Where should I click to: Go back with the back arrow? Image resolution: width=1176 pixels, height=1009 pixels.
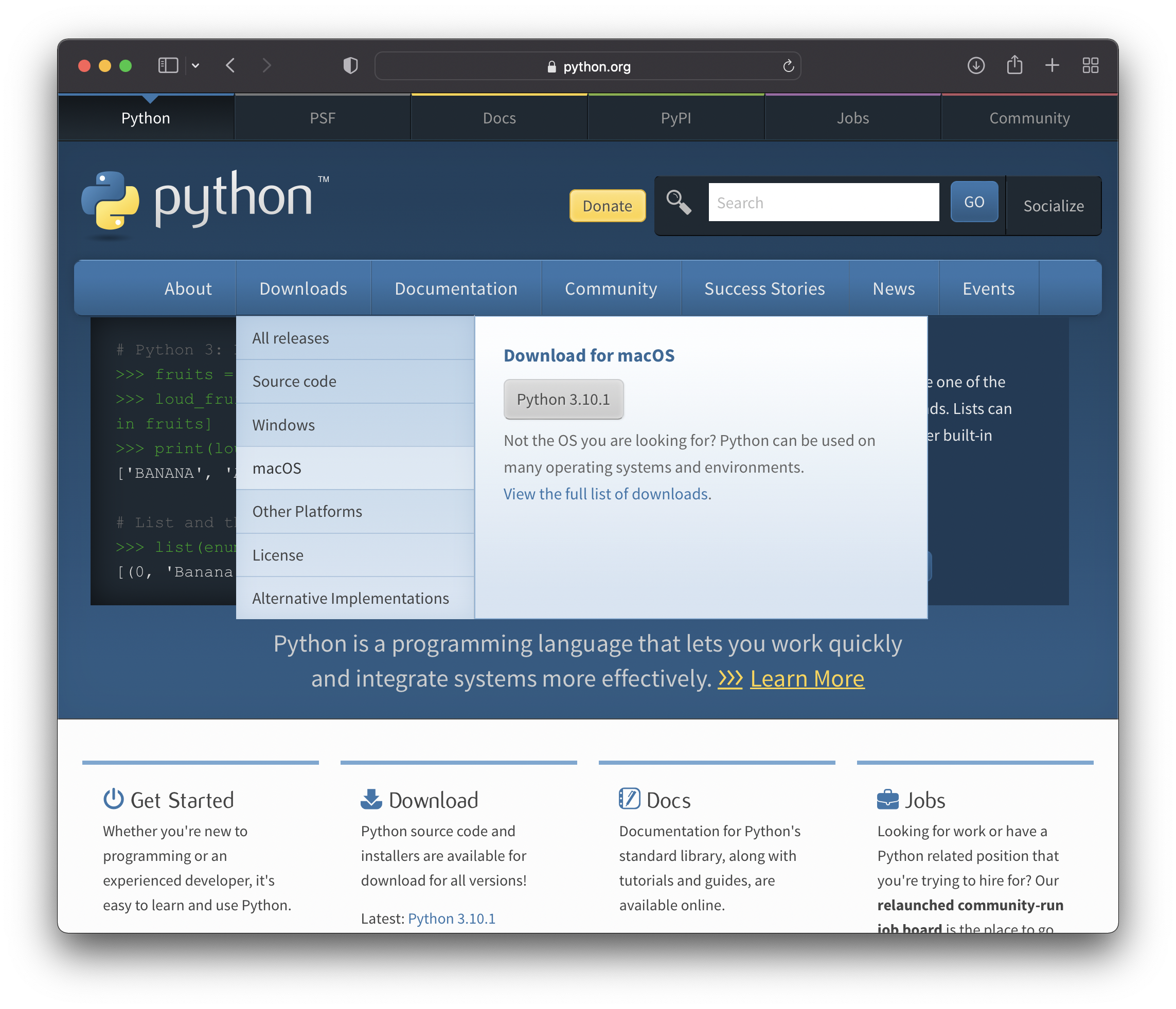tap(230, 66)
